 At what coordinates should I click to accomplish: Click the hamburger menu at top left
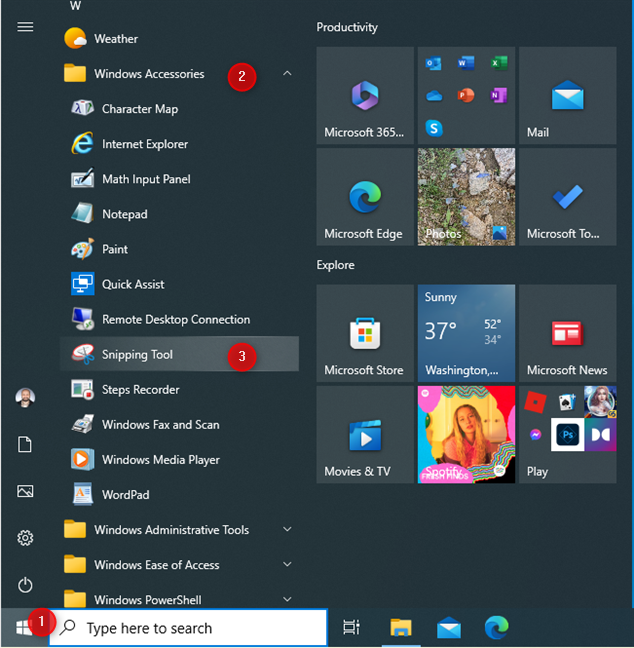tap(26, 27)
